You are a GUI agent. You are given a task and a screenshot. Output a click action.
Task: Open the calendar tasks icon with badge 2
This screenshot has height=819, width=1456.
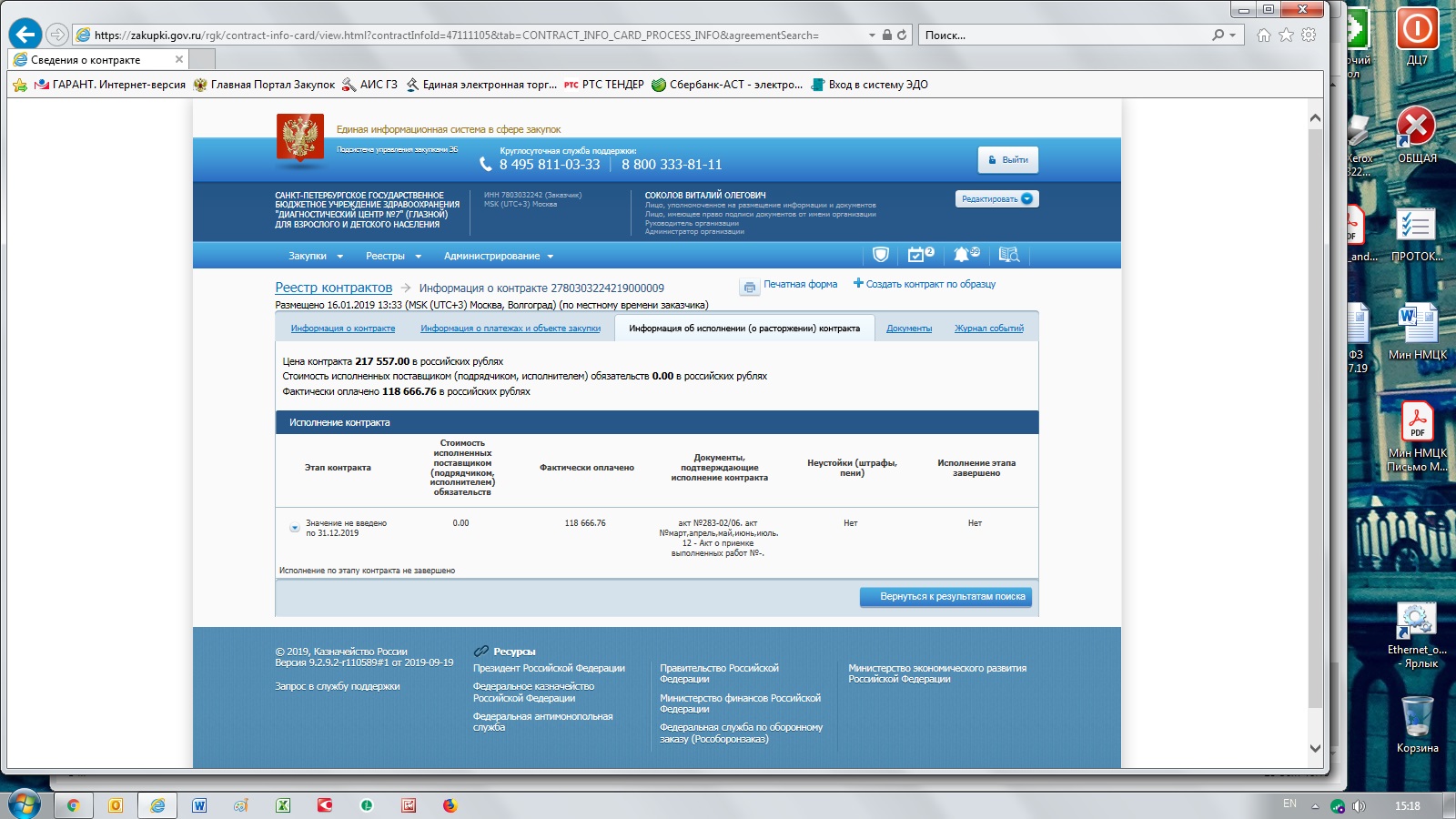[920, 255]
